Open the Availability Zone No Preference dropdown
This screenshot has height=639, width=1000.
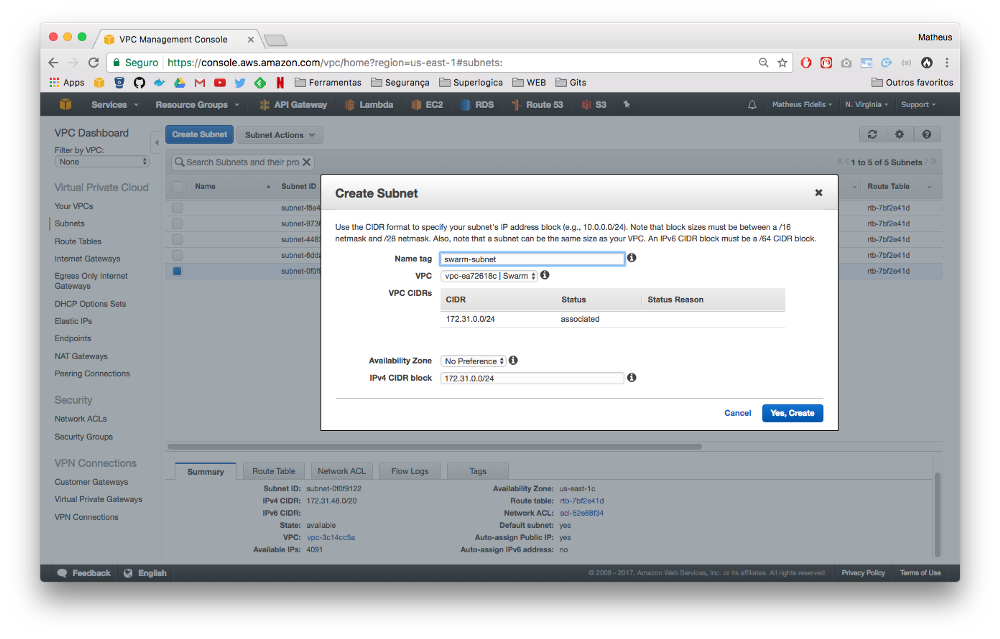(473, 361)
